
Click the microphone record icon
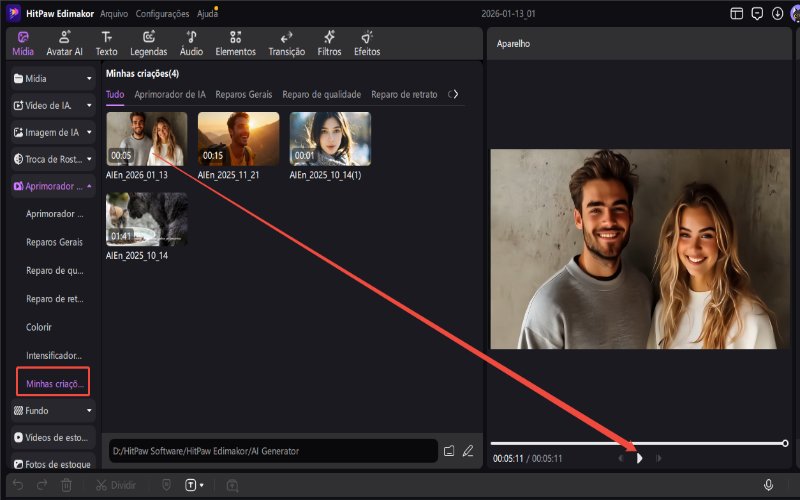point(768,485)
